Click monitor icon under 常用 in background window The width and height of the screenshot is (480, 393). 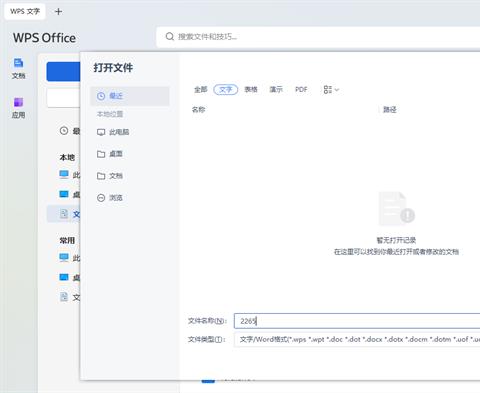pyautogui.click(x=64, y=257)
